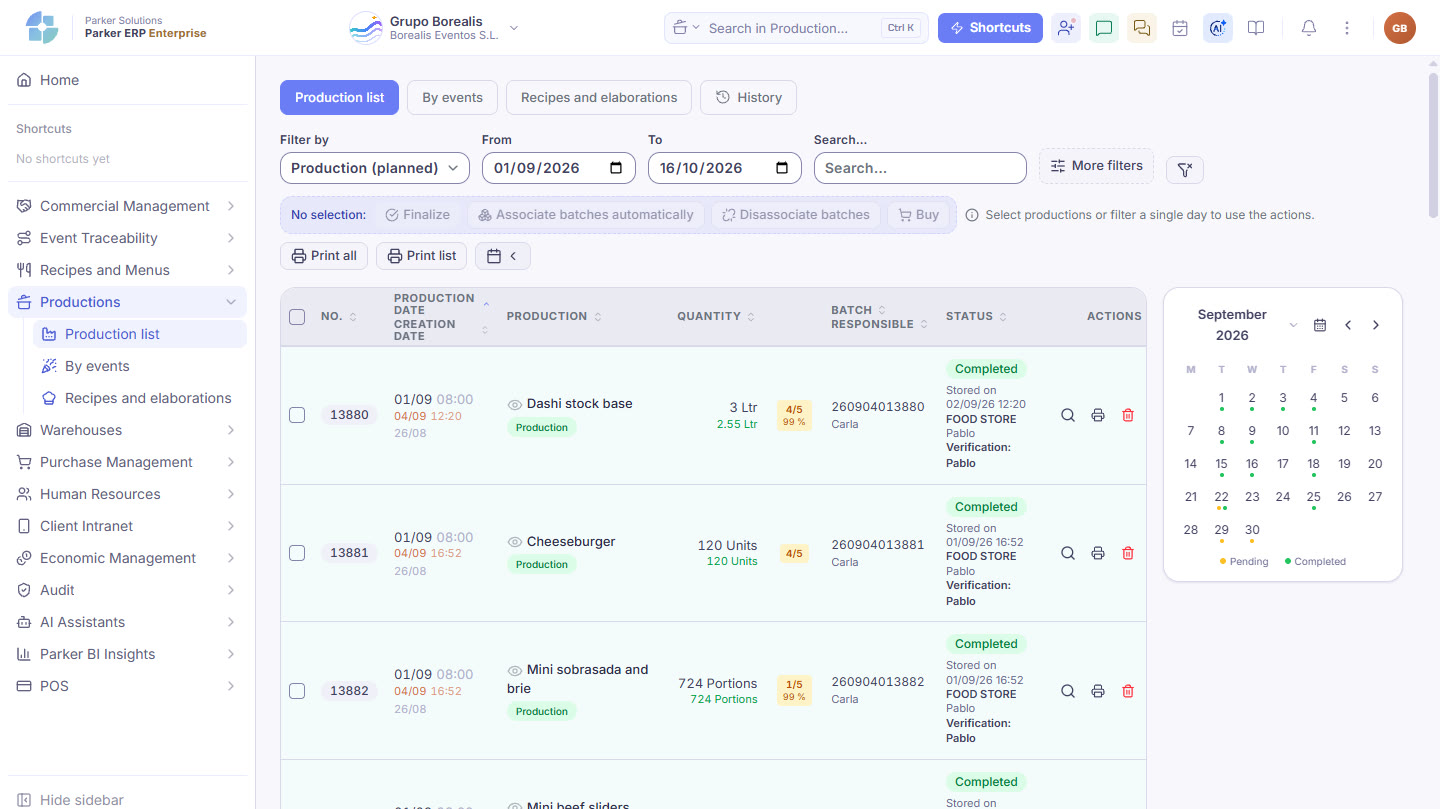Open the green chat message icon
Screen dimensions: 1440x809
pyautogui.click(x=1104, y=28)
